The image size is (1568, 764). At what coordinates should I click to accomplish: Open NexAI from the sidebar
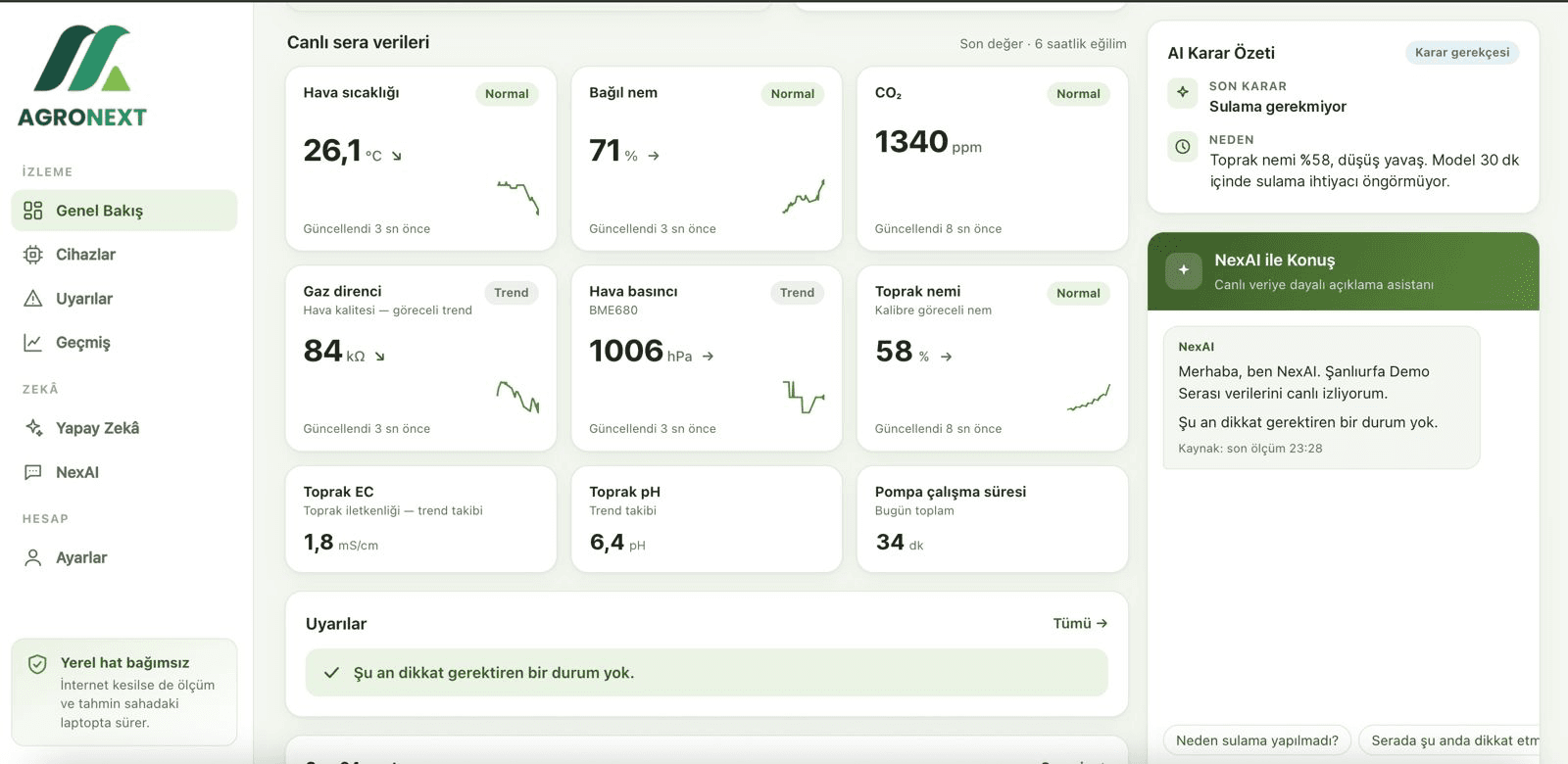[x=124, y=472]
